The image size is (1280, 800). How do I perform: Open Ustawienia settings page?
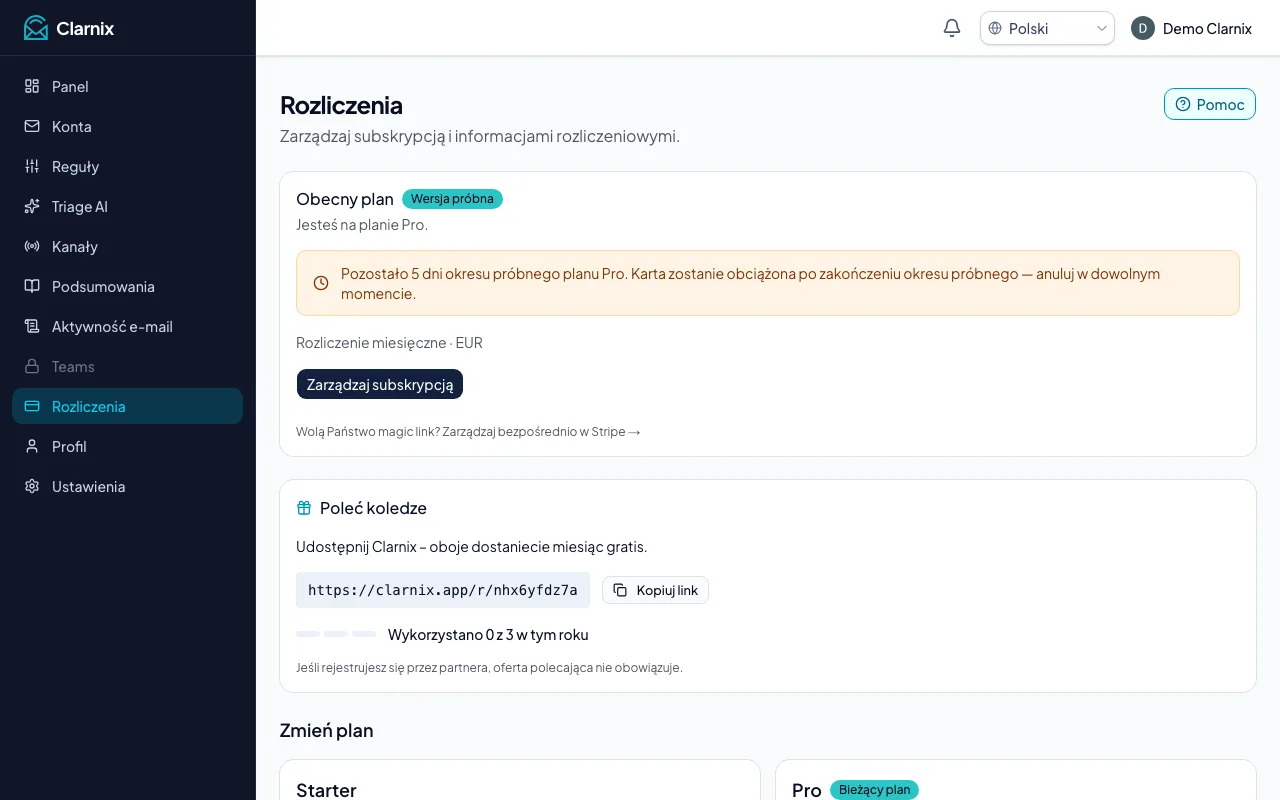pyautogui.click(x=127, y=487)
